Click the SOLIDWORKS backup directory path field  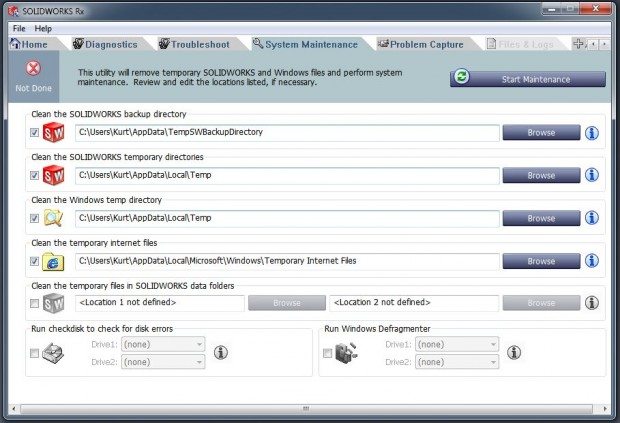click(x=286, y=133)
